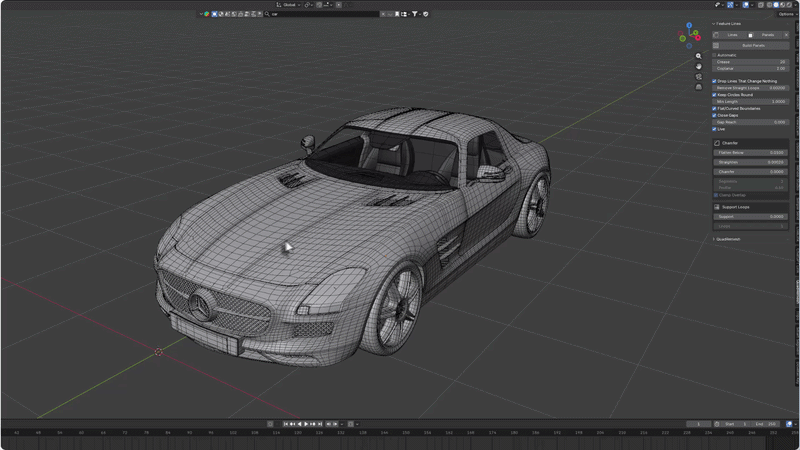Open the snapping options dropdown

coord(327,5)
